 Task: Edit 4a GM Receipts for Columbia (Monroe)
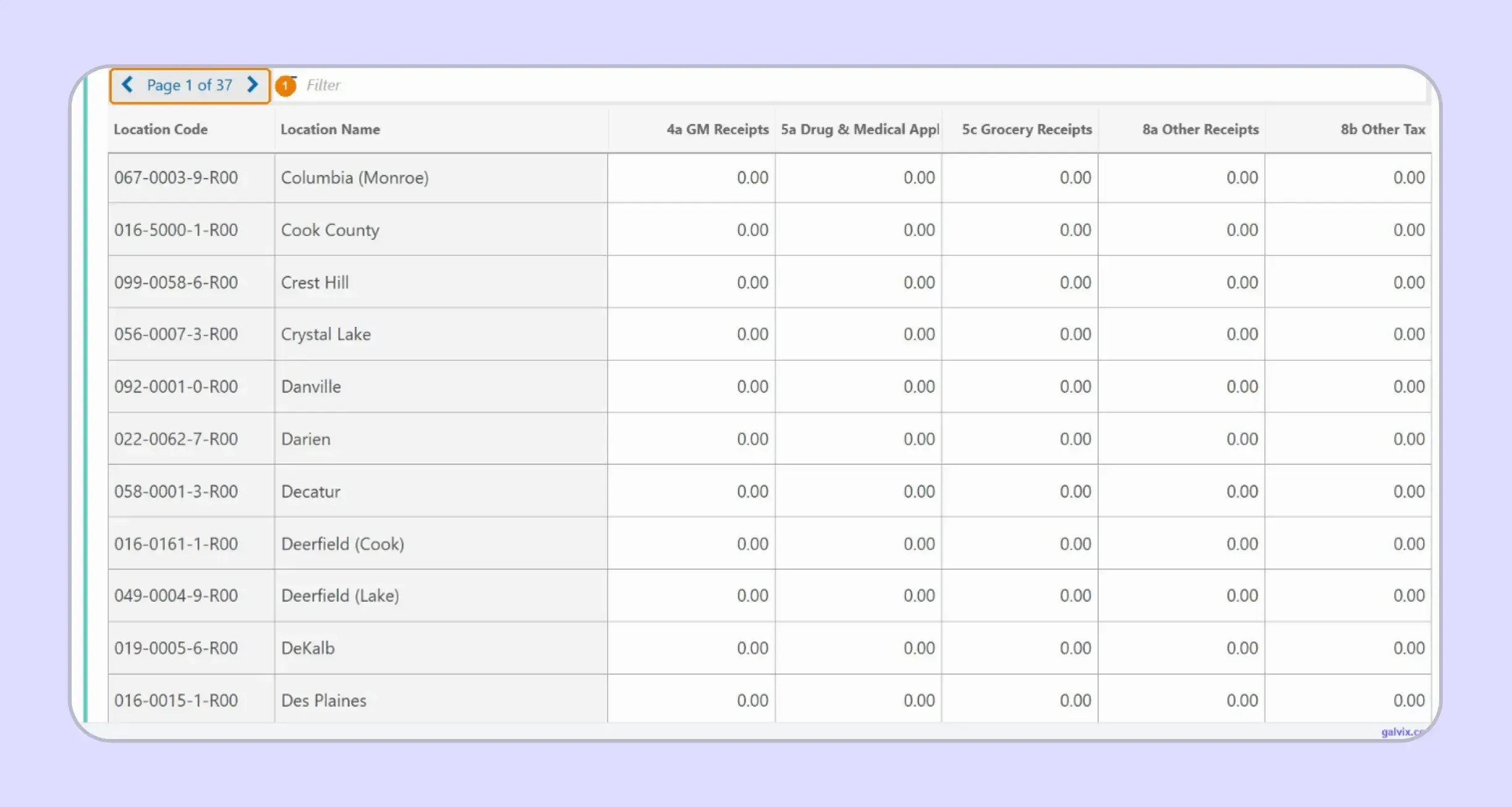click(x=692, y=178)
